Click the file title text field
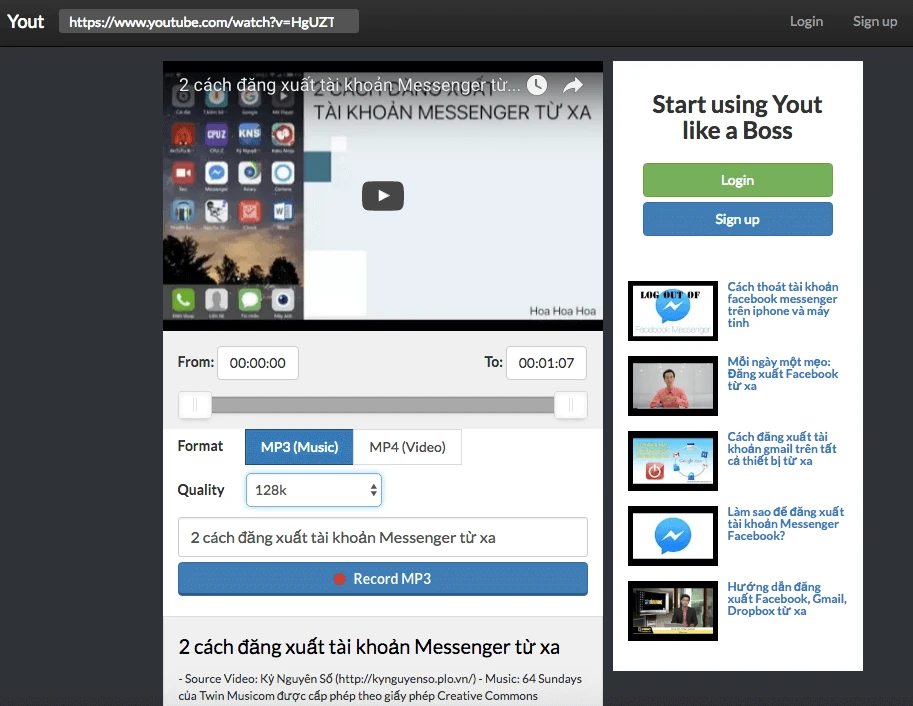 click(x=382, y=537)
